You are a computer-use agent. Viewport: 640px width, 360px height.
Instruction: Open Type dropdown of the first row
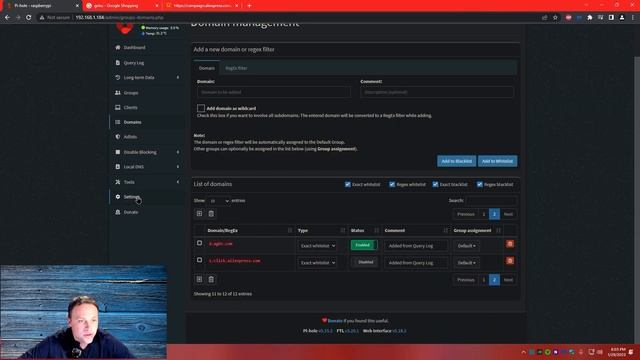coord(318,246)
